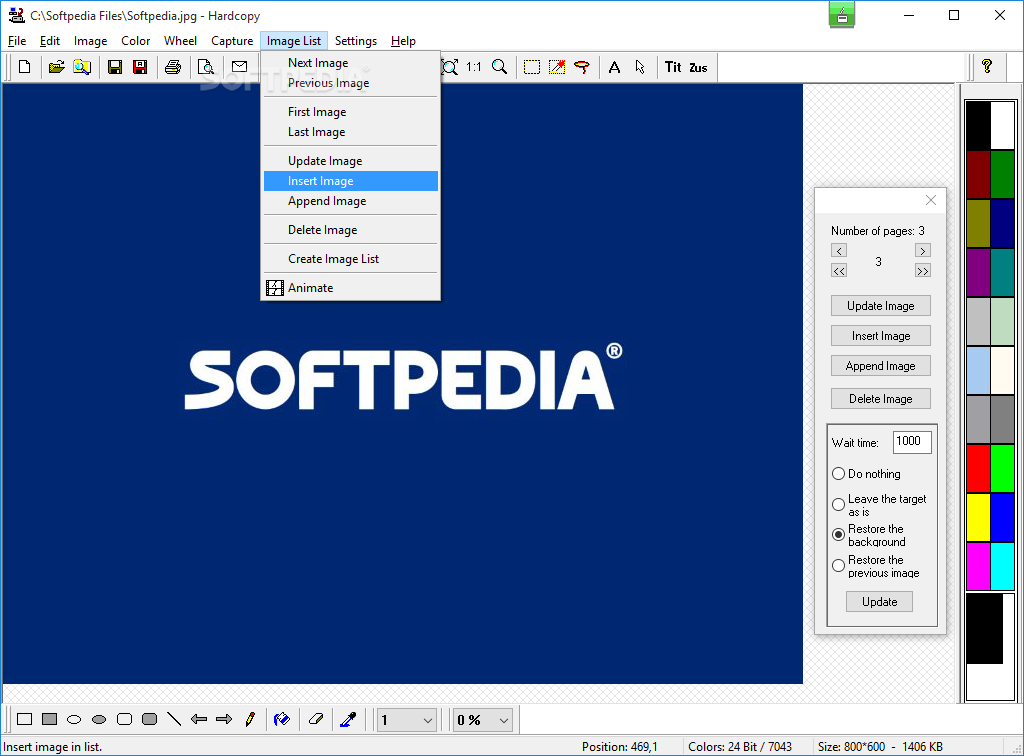Click the Insert Image panel button
The height and width of the screenshot is (756, 1024).
[x=880, y=336]
